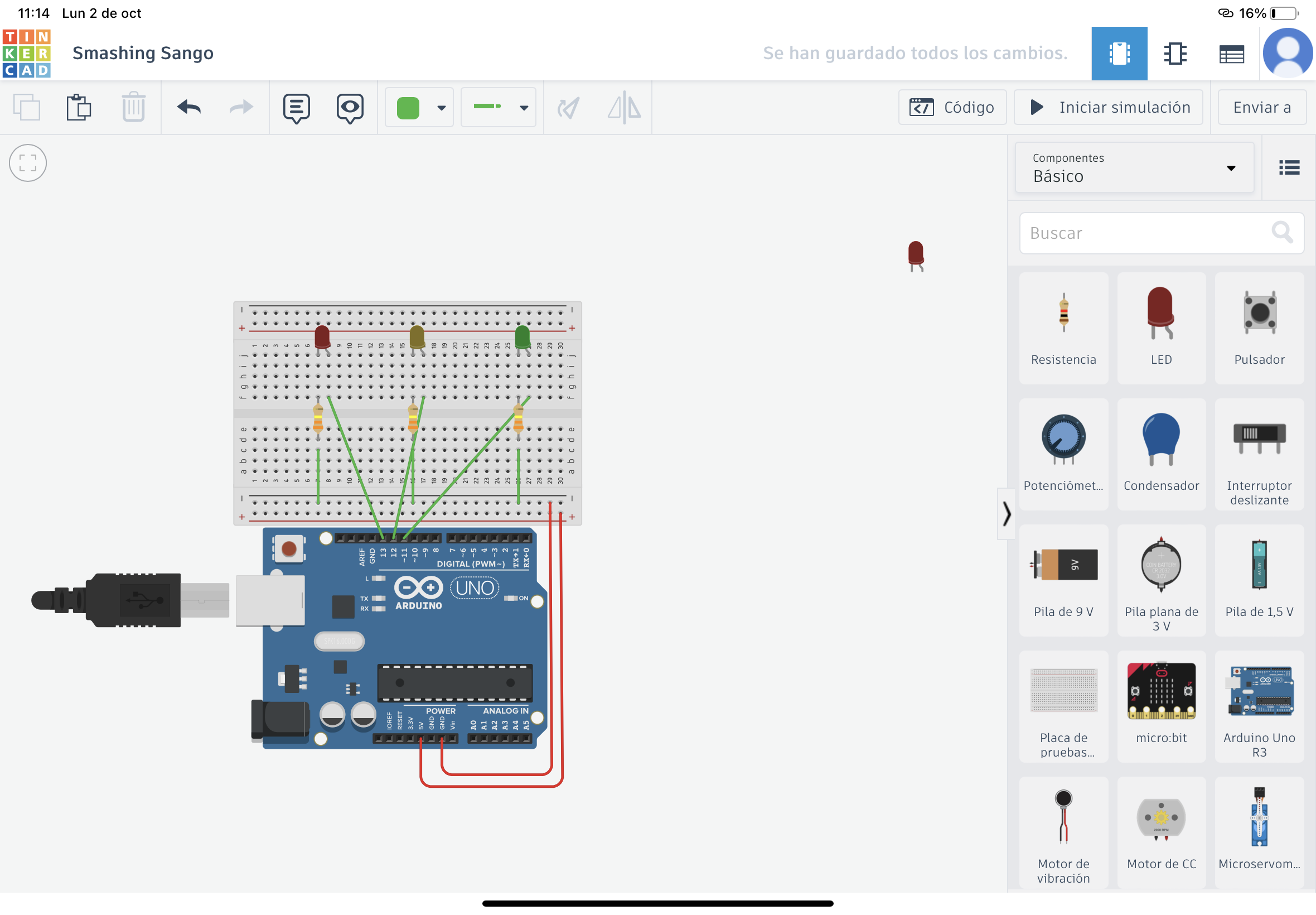Open the Código editor
The width and height of the screenshot is (1316, 915).
952,107
